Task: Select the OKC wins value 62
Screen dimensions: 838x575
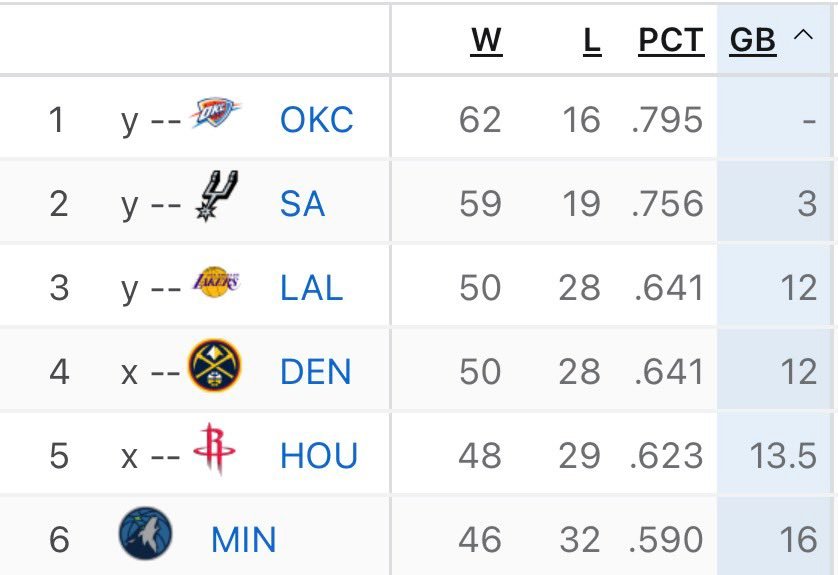Action: (480, 120)
